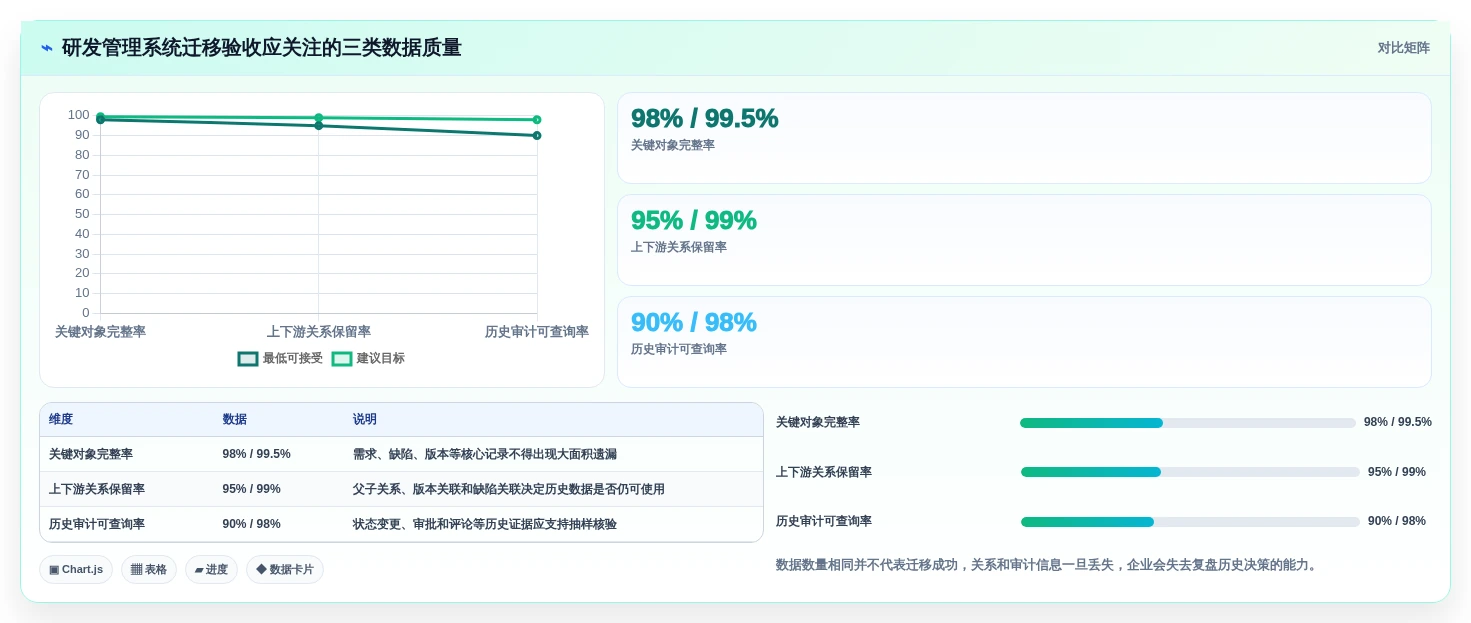Click the 最低可接受 legend color box

tap(248, 359)
